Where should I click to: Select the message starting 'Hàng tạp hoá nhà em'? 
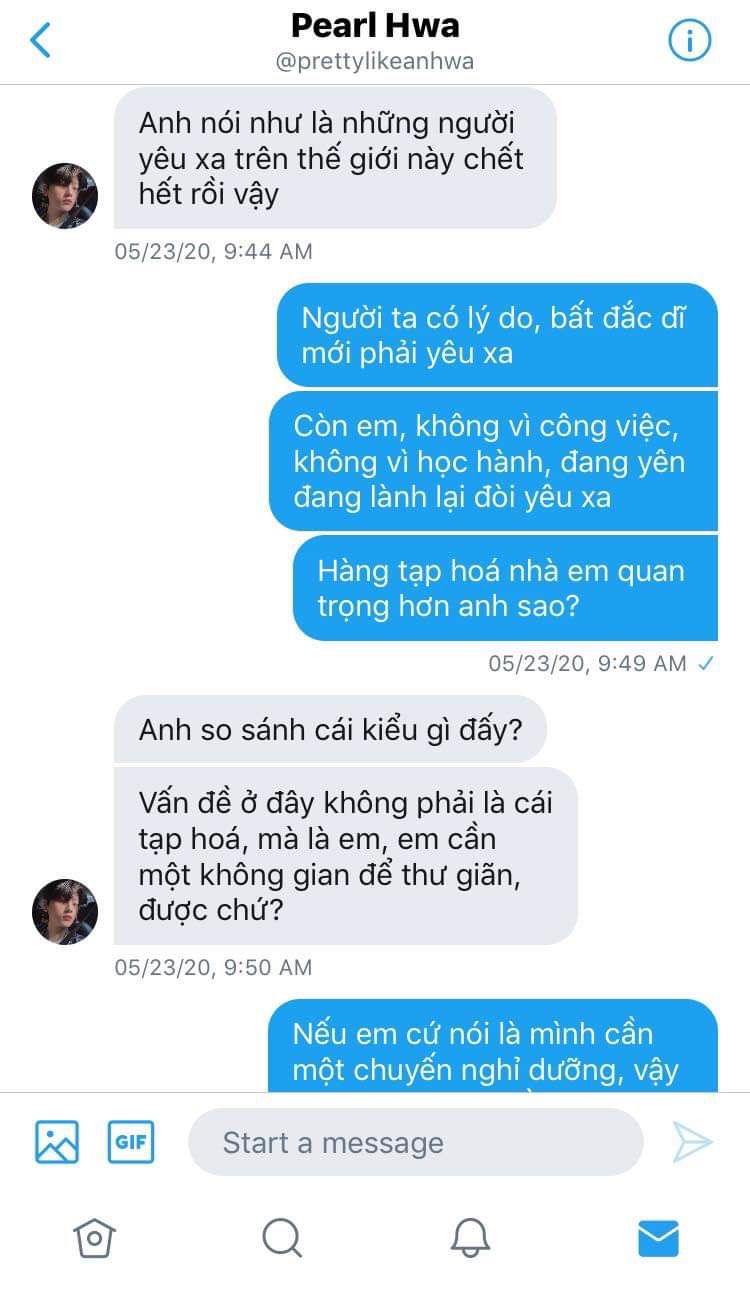pos(505,588)
